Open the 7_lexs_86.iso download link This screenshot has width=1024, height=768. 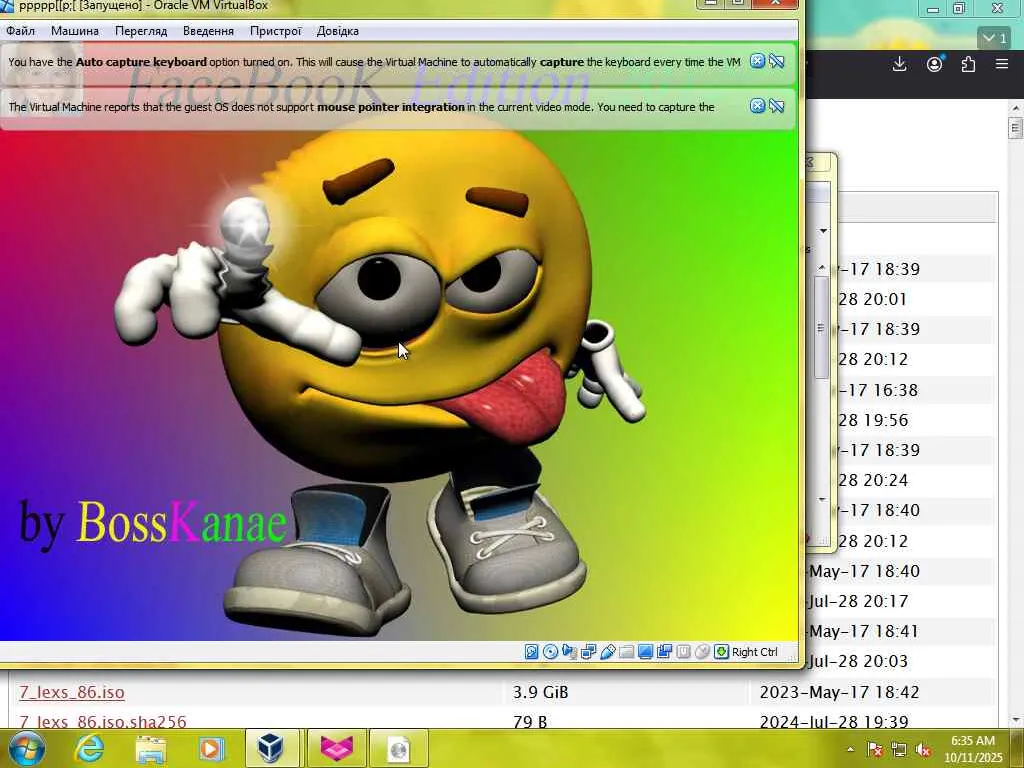(72, 692)
